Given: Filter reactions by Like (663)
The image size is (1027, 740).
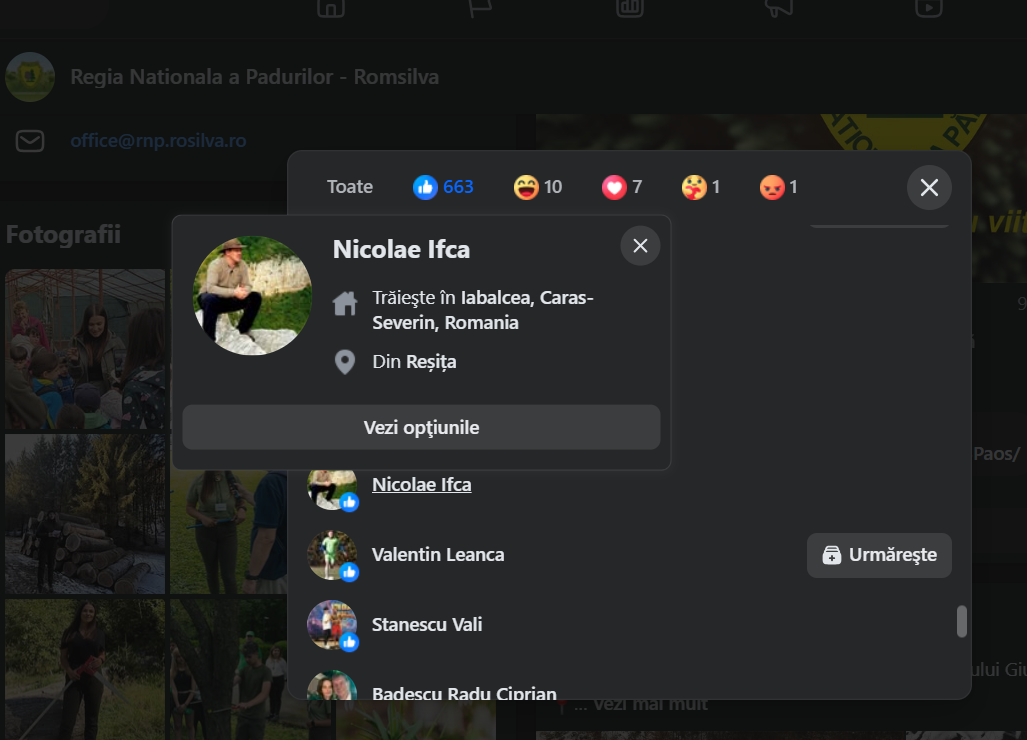Looking at the screenshot, I should 444,187.
